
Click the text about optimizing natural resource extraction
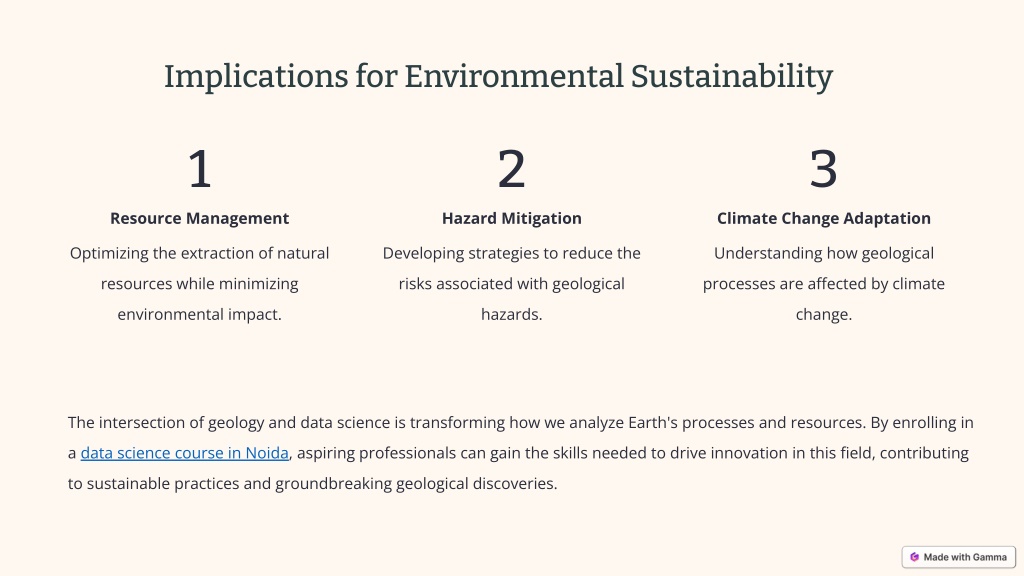199,283
